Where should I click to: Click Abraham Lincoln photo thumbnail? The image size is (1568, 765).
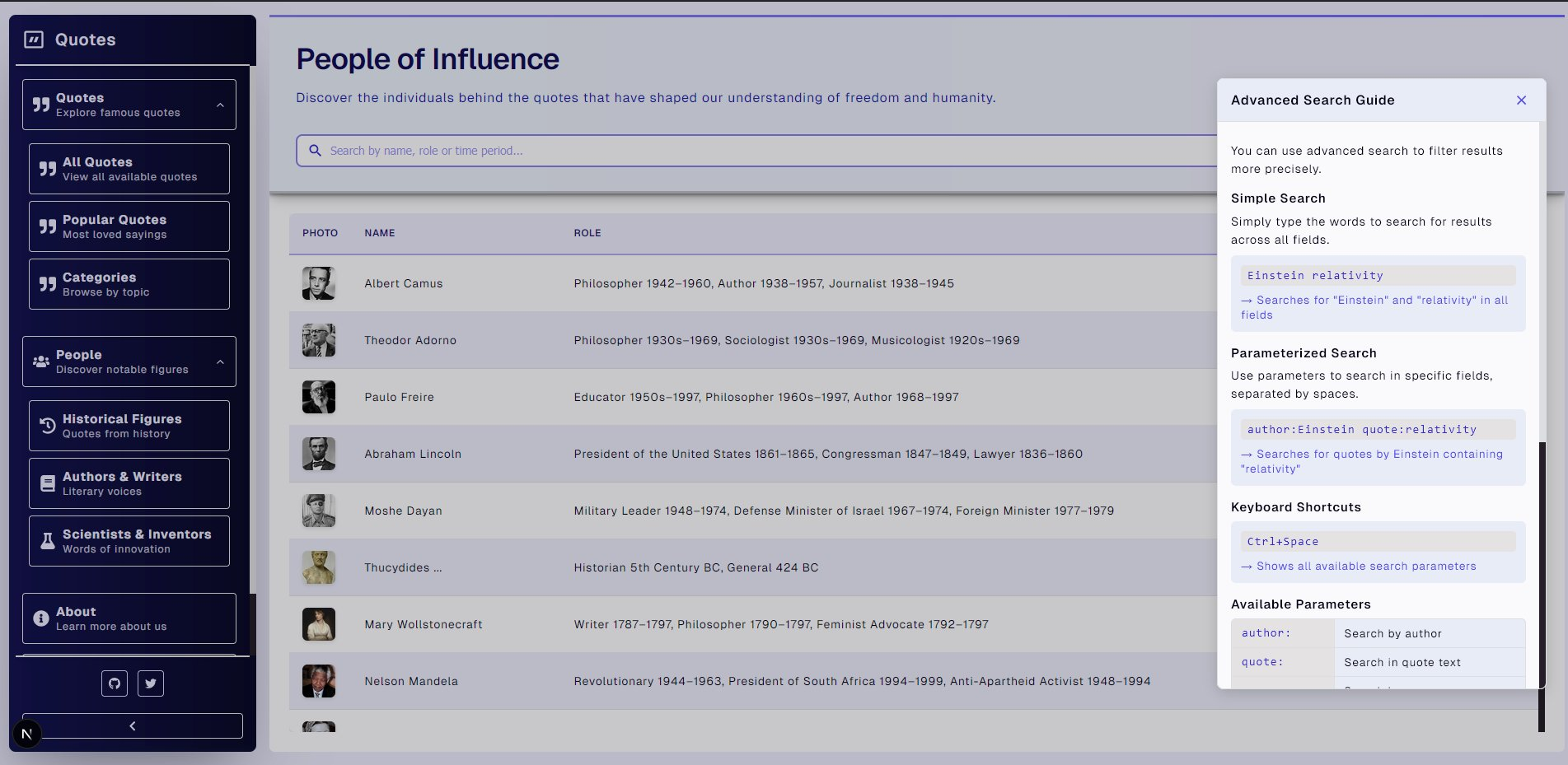click(x=319, y=454)
